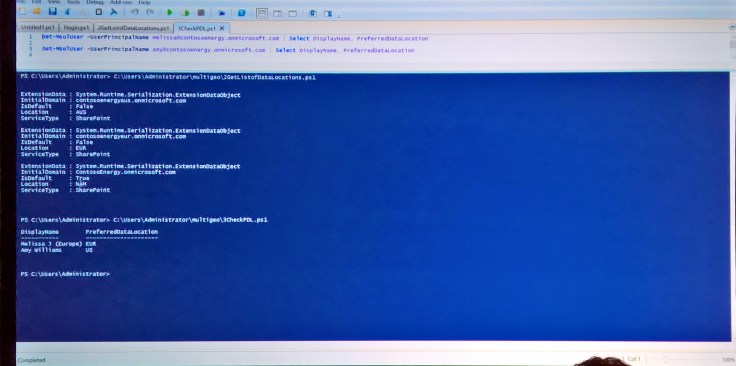Click the 3CheckPDL.ps1 console command line
The image size is (736, 366).
[x=144, y=220]
